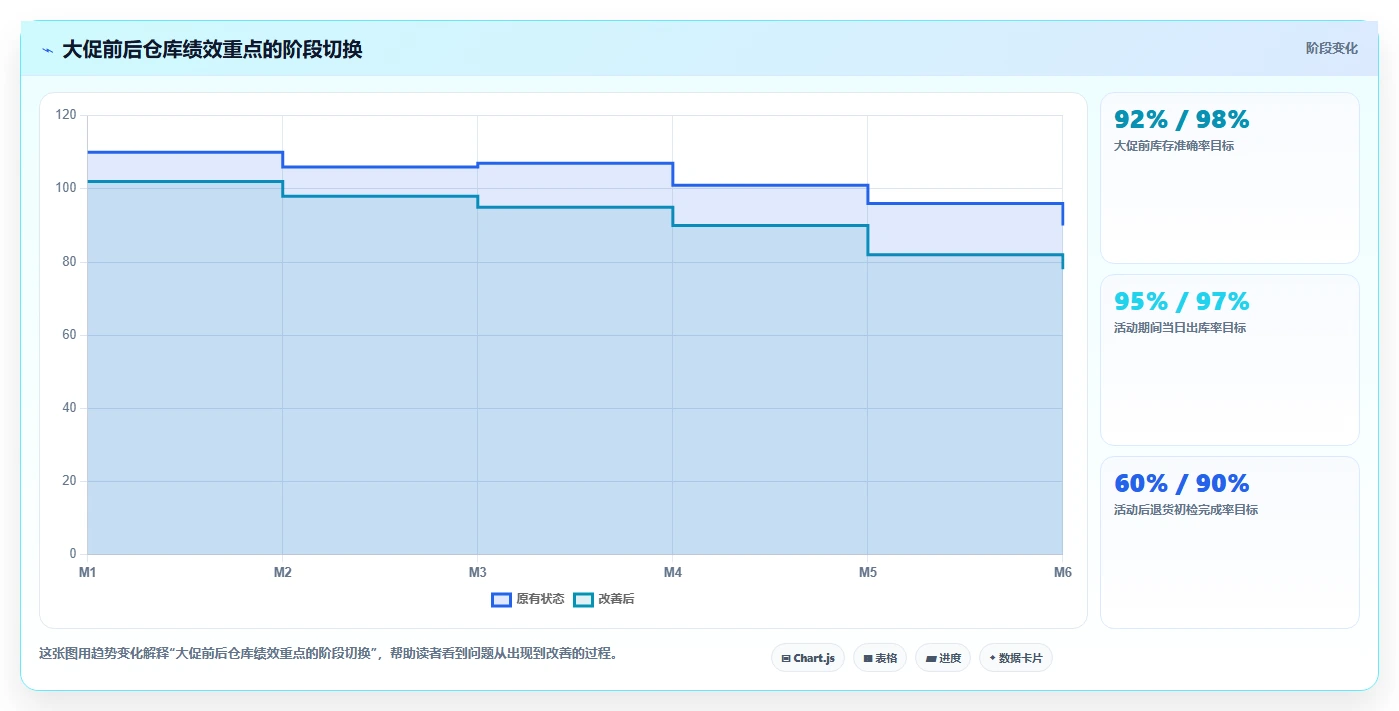Screen dimensions: 1399x711
Task: Click the M6 x-axis label
Action: [1062, 572]
